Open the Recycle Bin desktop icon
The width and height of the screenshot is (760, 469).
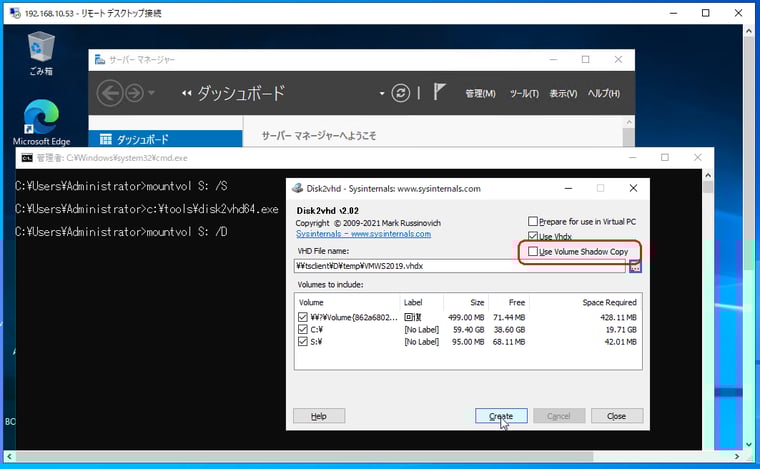click(41, 53)
